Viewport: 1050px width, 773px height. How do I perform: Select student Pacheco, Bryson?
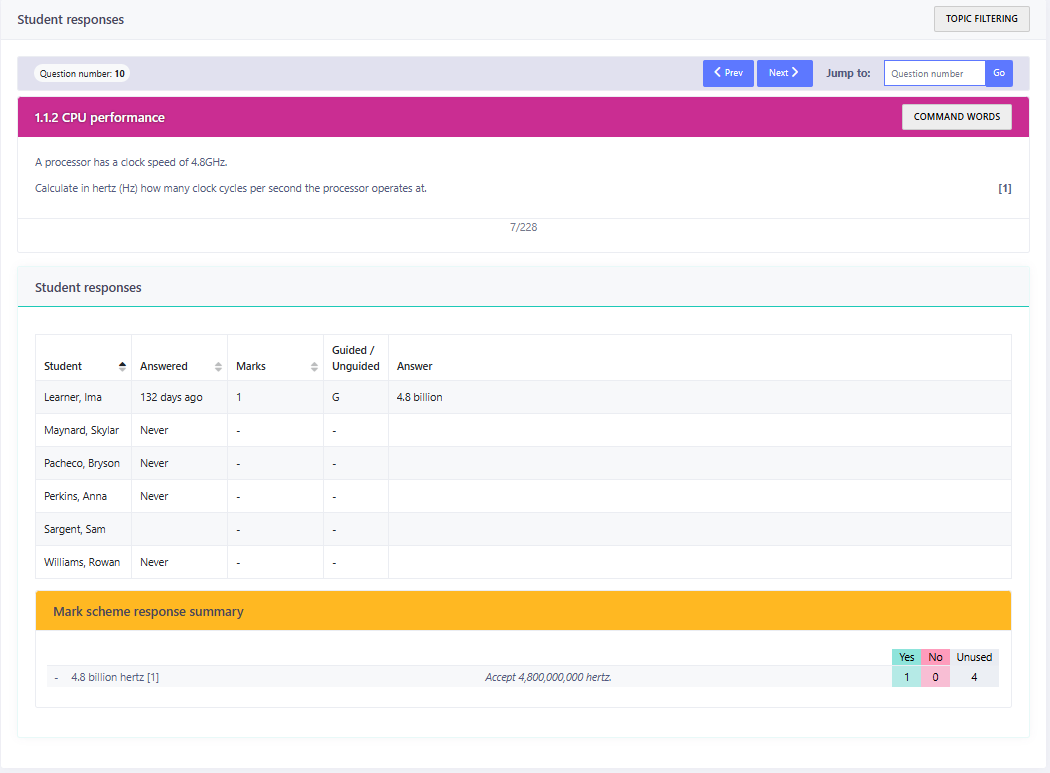click(x=81, y=463)
